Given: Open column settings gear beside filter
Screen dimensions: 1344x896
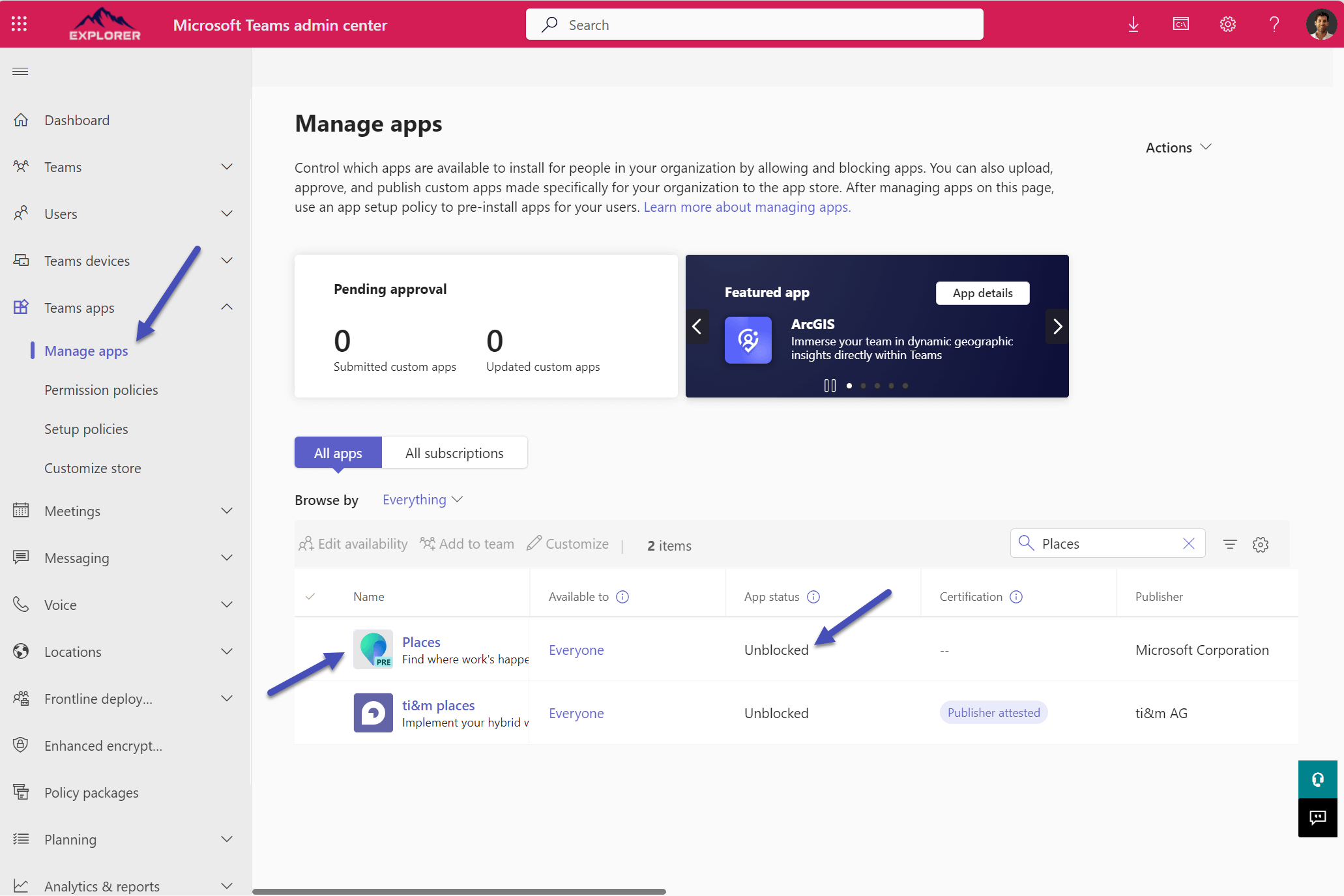Looking at the screenshot, I should [1260, 544].
